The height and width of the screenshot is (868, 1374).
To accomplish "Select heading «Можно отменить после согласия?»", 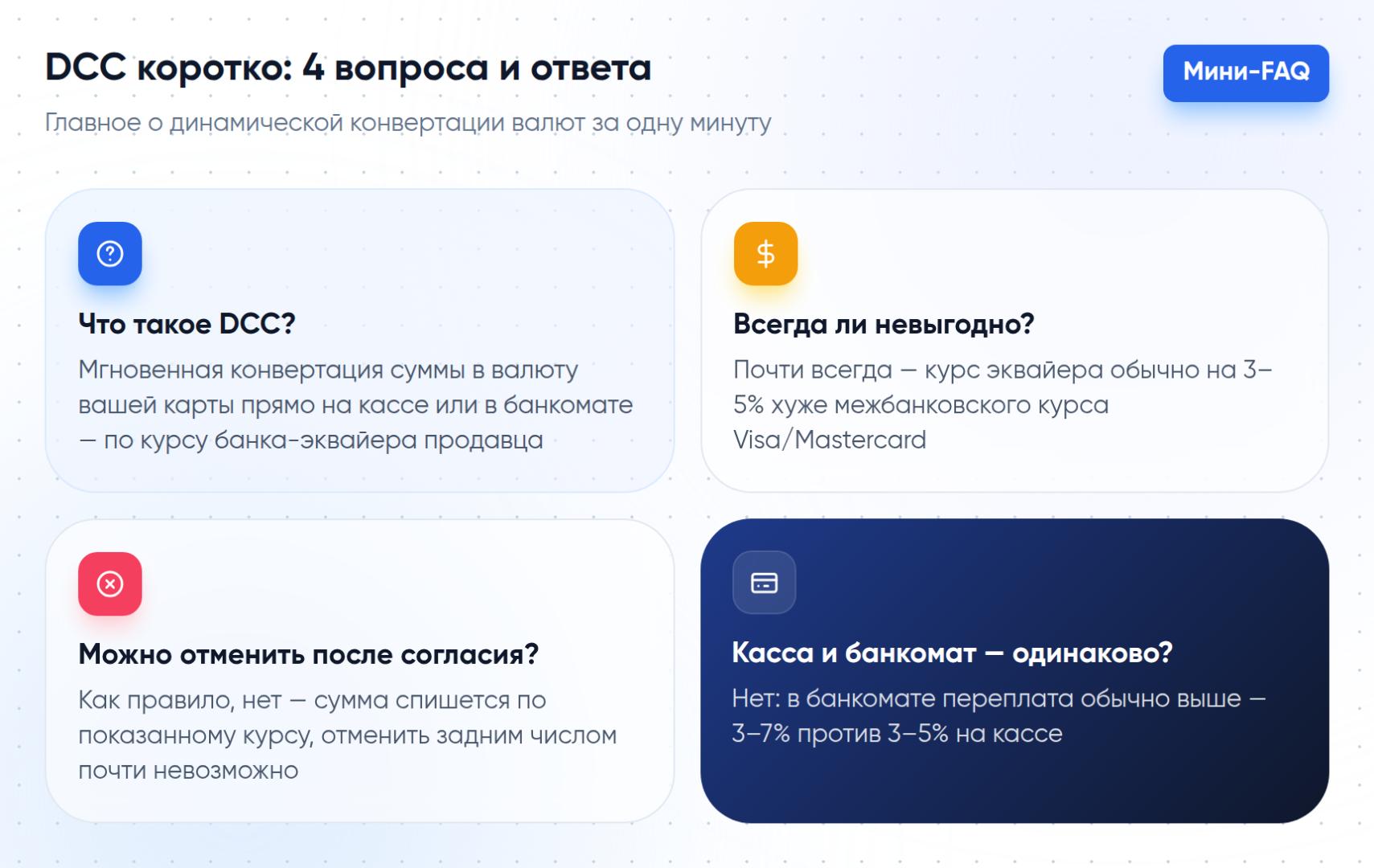I will pos(308,654).
